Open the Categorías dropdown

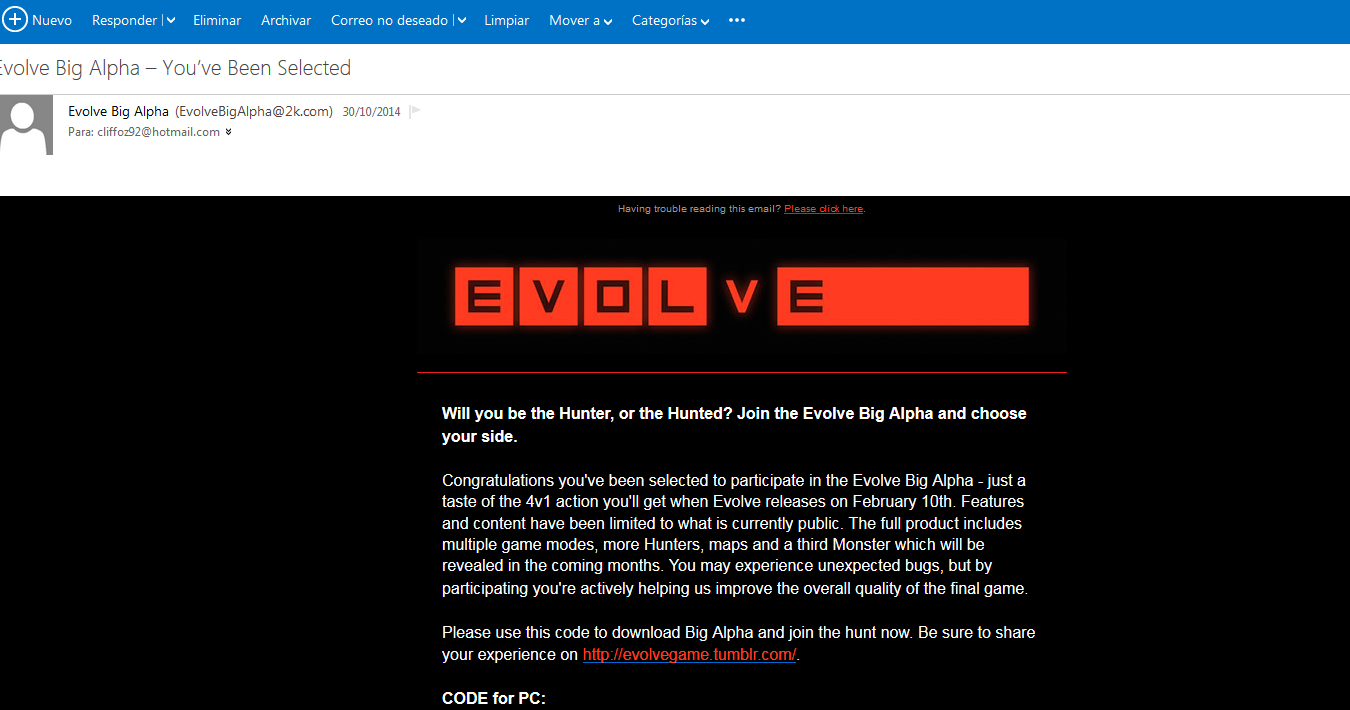670,20
